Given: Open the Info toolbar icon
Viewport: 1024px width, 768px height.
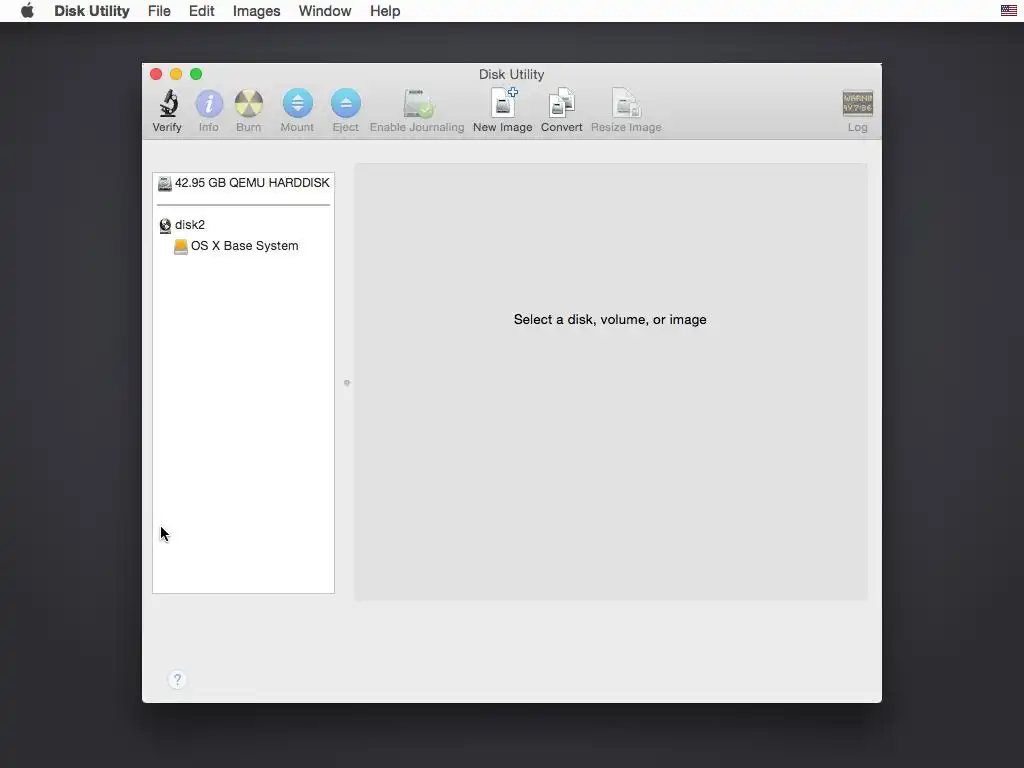Looking at the screenshot, I should tap(209, 104).
